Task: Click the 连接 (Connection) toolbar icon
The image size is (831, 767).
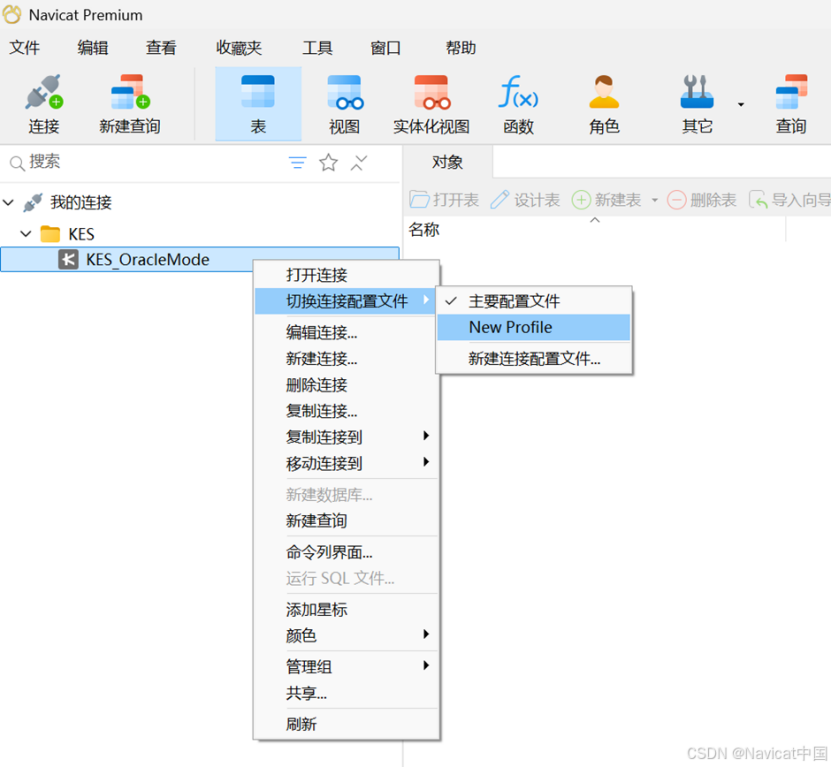Action: tap(44, 104)
